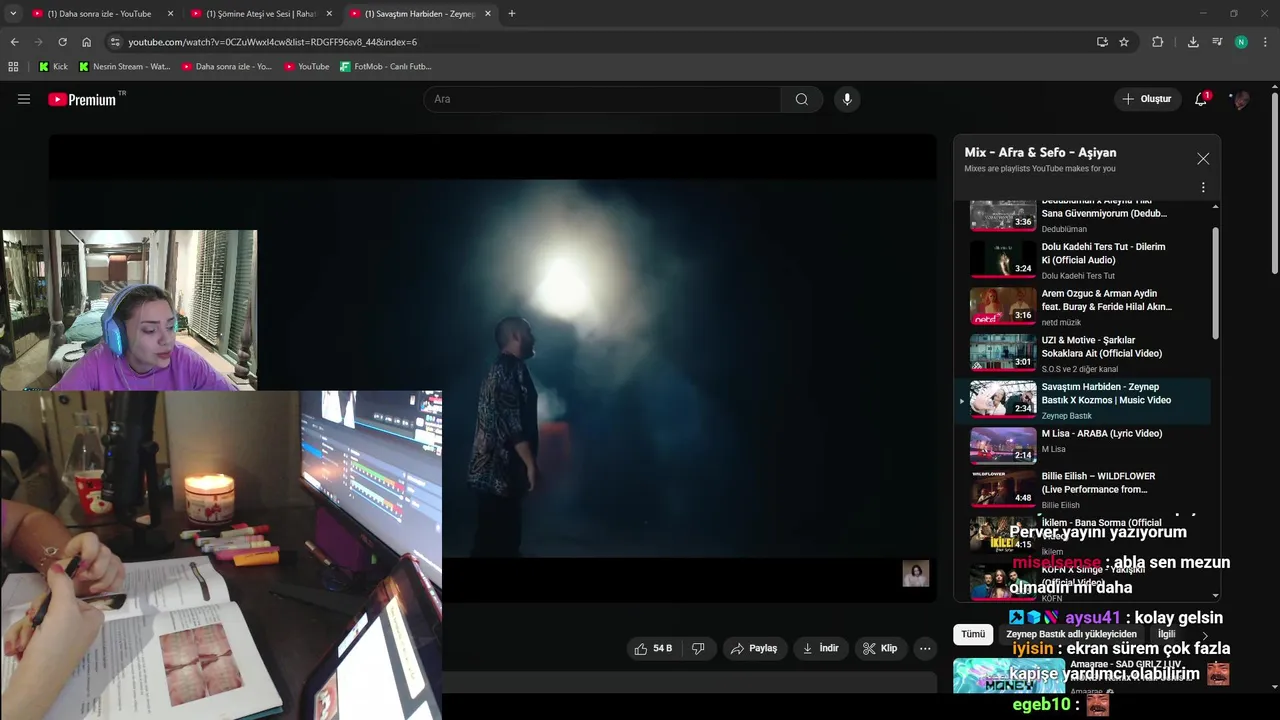Image resolution: width=1280 pixels, height=720 pixels.
Task: Like the video showing 54 B
Action: tap(654, 648)
